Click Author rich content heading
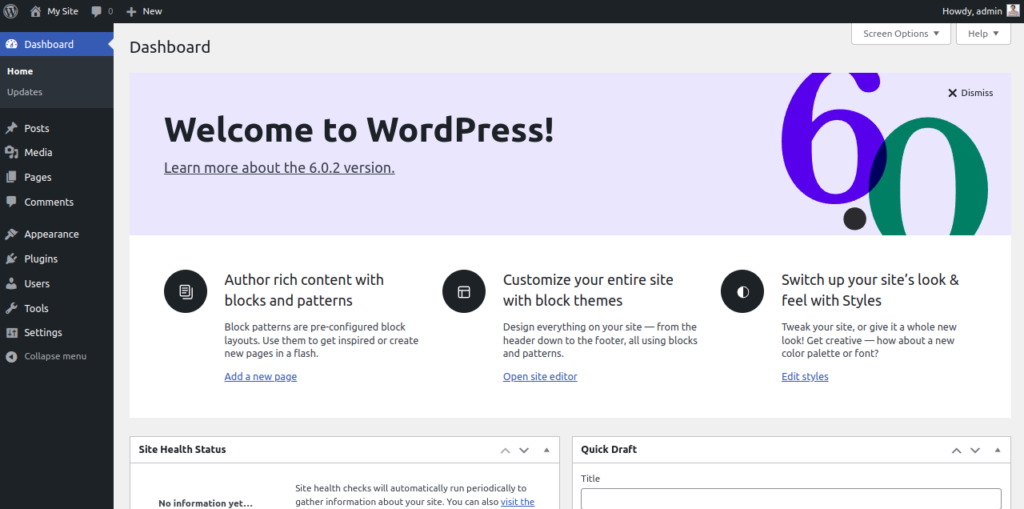1024x509 pixels. click(304, 290)
